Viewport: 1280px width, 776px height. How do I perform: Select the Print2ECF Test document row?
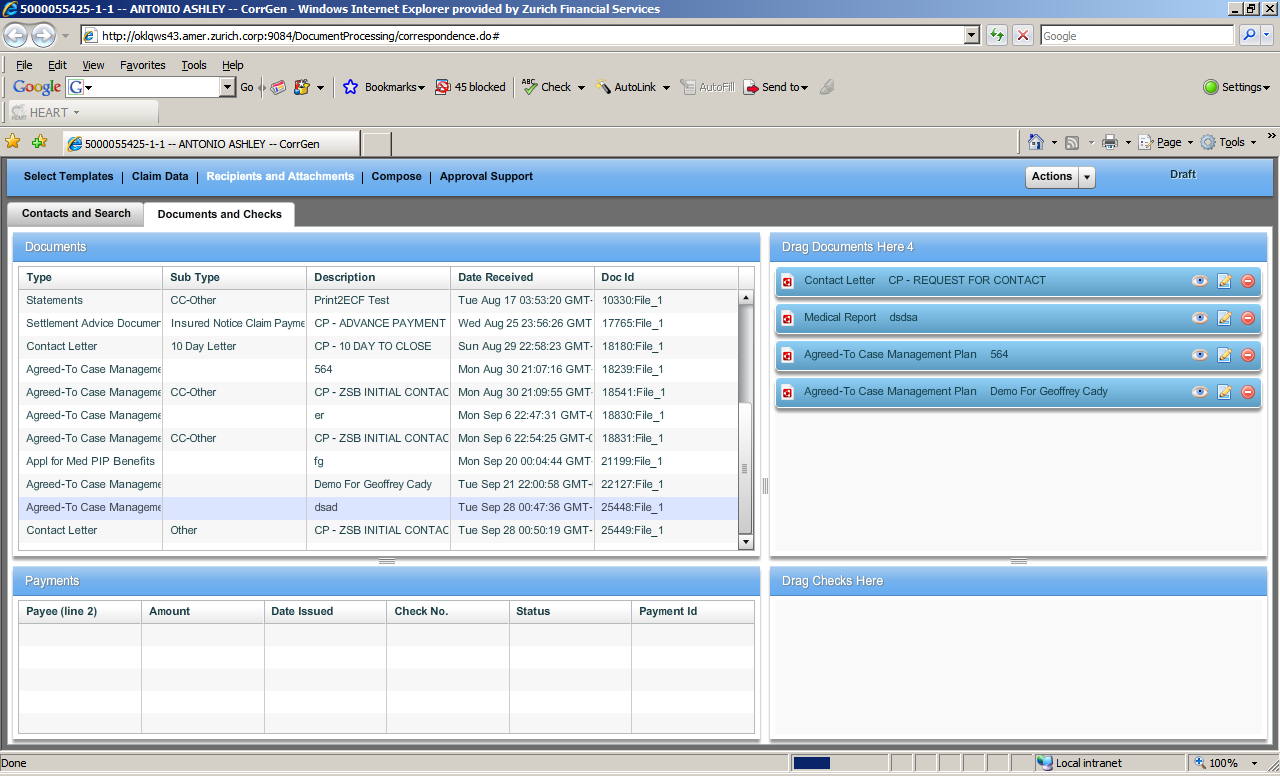coord(378,301)
